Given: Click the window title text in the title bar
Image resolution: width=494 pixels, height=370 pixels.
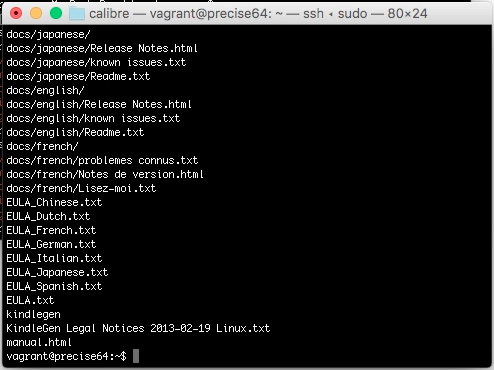Looking at the screenshot, I should (x=258, y=14).
